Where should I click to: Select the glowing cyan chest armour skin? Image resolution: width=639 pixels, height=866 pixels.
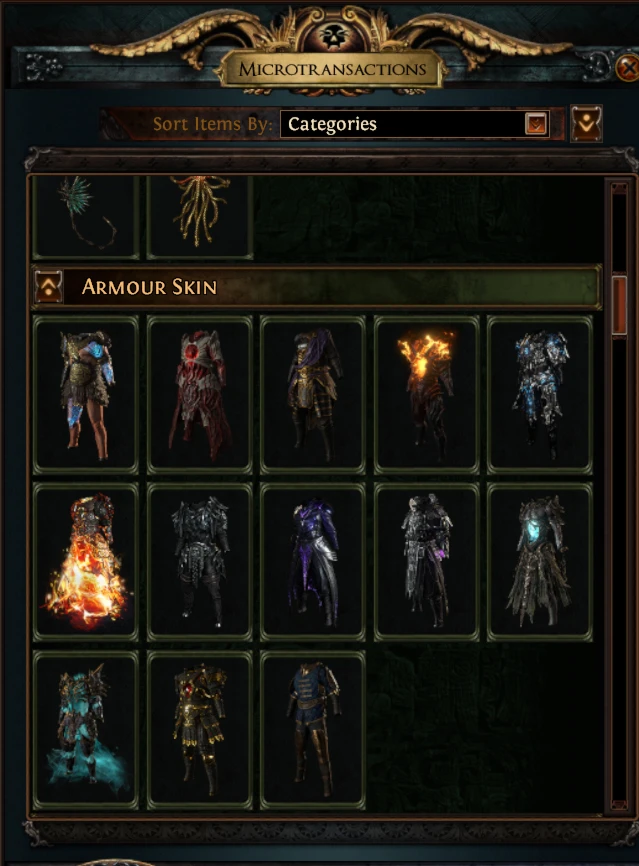tap(540, 562)
